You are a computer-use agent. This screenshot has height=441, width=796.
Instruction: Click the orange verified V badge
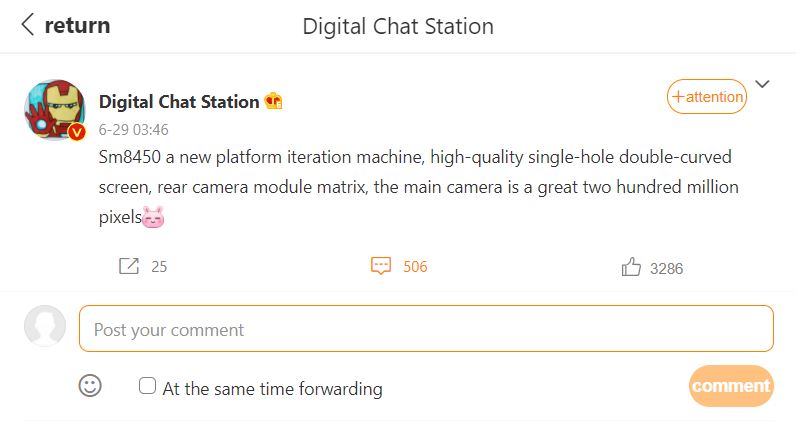(x=77, y=132)
